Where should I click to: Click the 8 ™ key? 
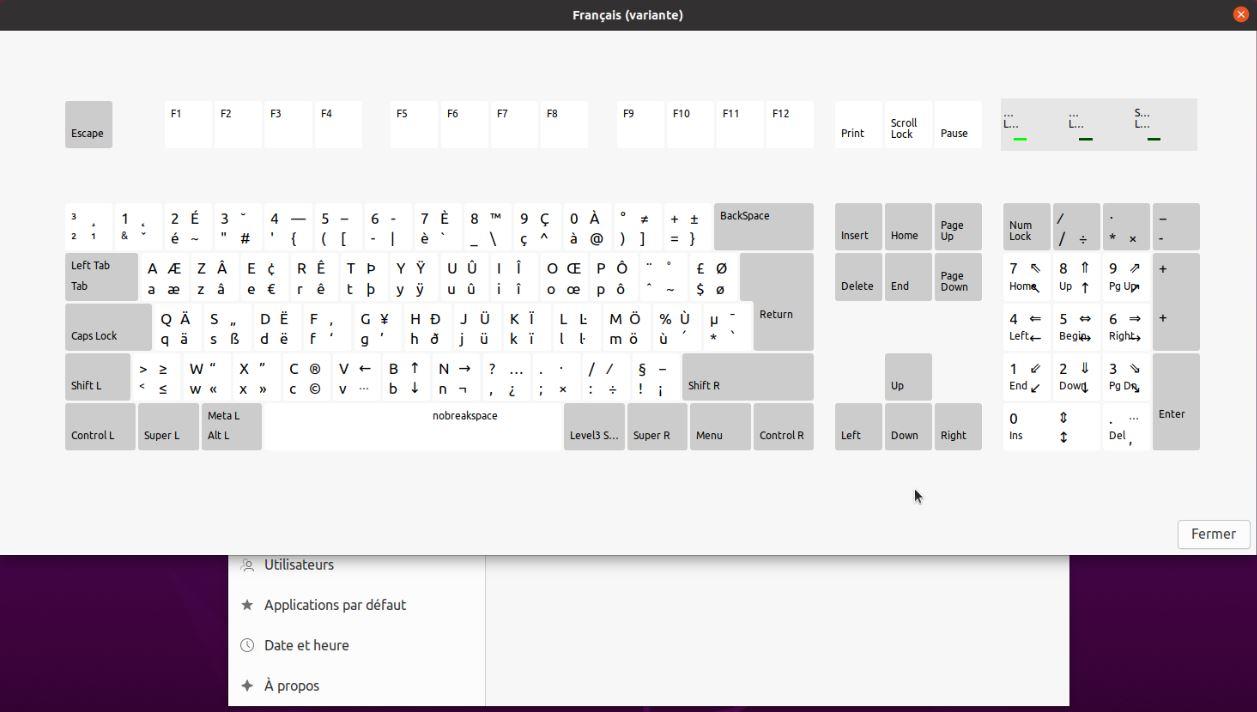point(488,227)
